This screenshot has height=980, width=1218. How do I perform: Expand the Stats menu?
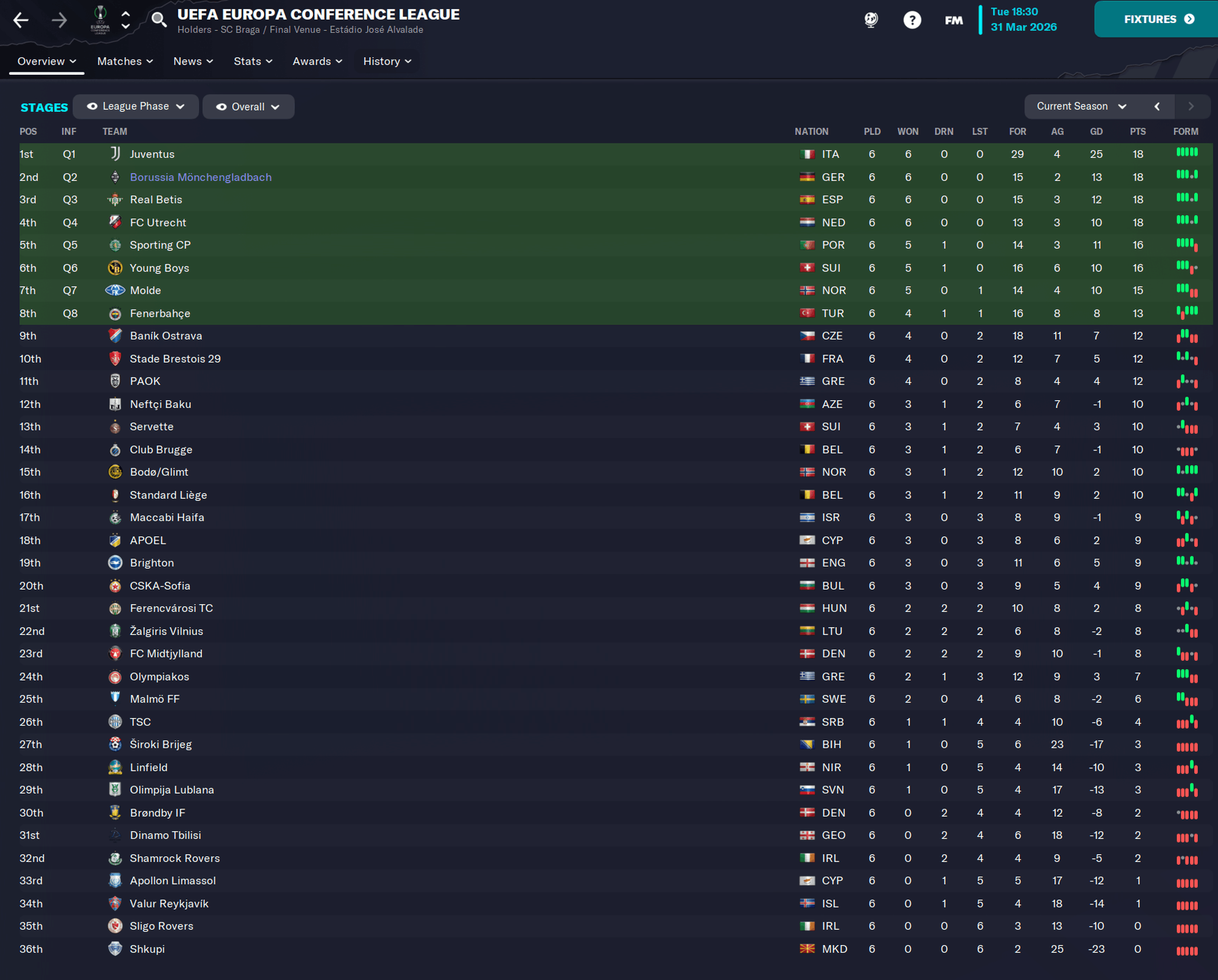[252, 61]
